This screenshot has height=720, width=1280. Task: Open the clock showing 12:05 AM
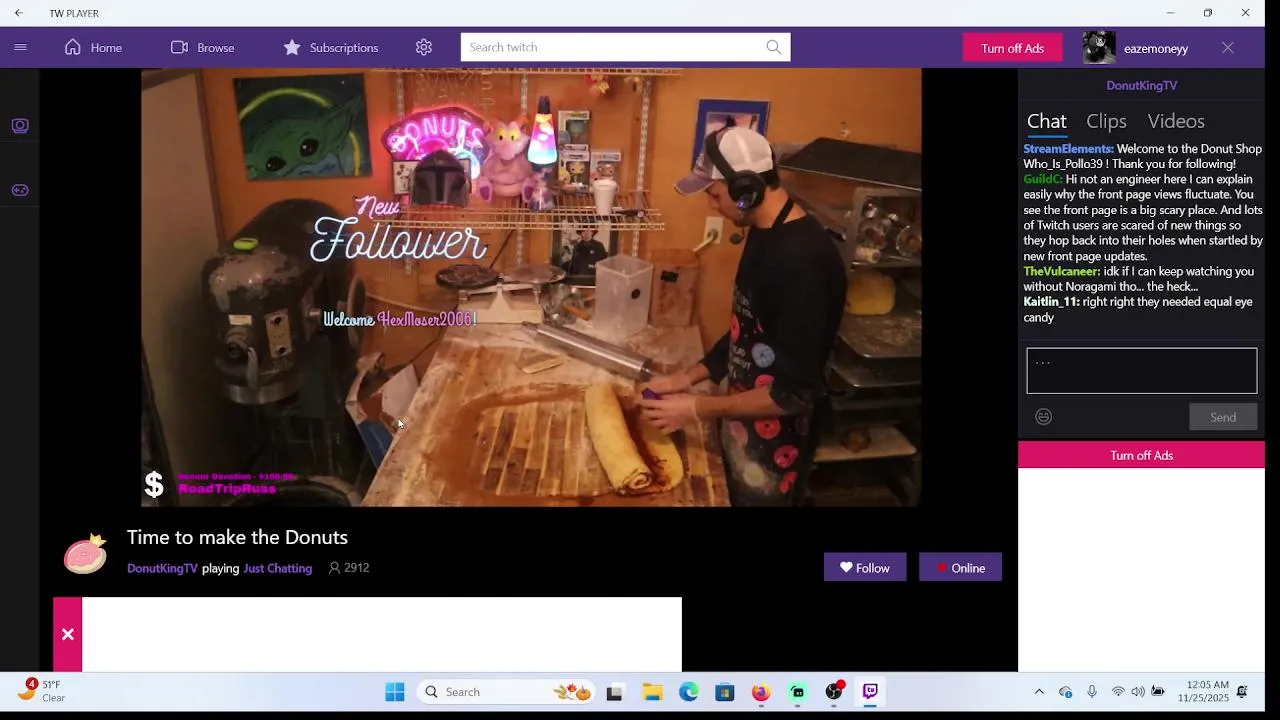1201,691
